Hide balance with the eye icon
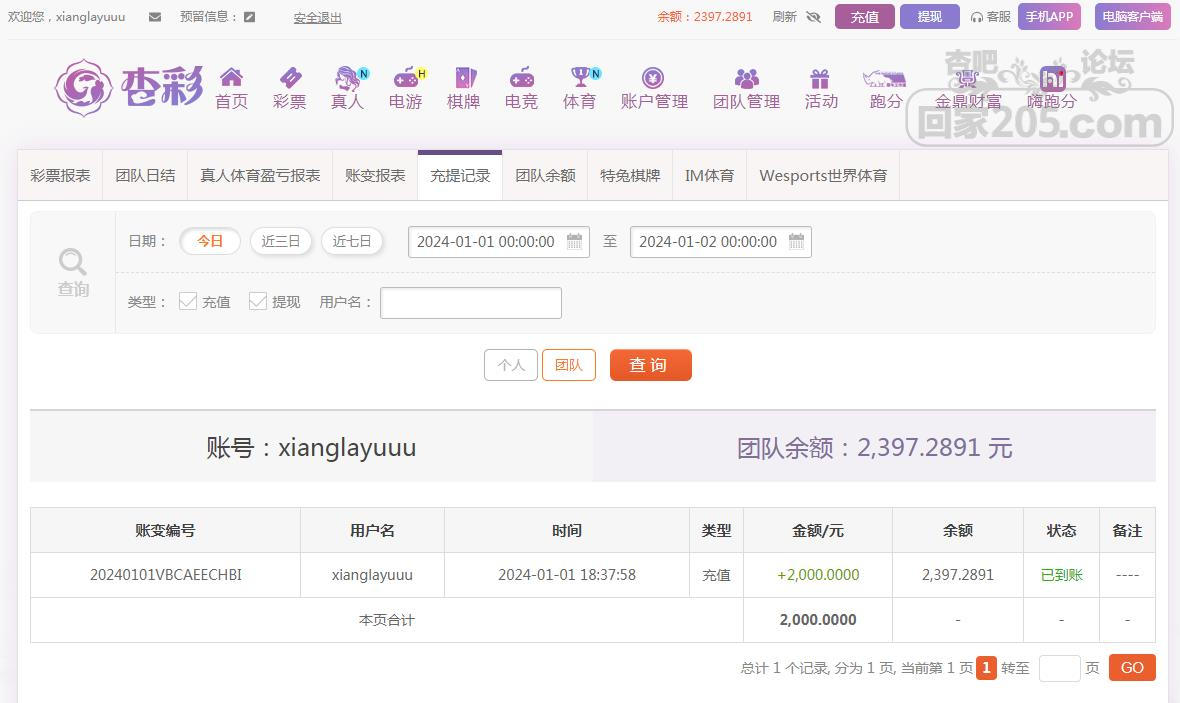1180x703 pixels. pyautogui.click(x=814, y=17)
